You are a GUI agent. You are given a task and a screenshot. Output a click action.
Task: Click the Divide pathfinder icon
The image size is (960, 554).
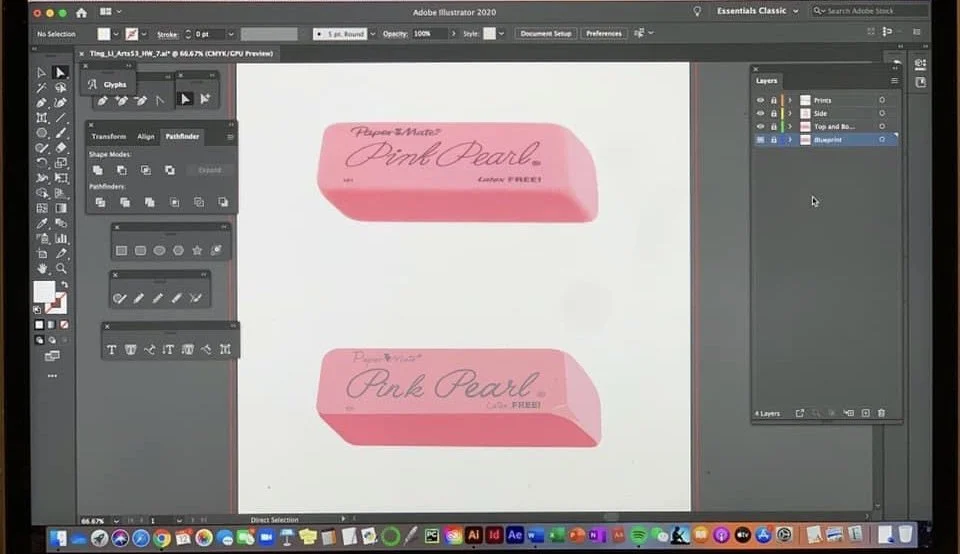point(100,202)
